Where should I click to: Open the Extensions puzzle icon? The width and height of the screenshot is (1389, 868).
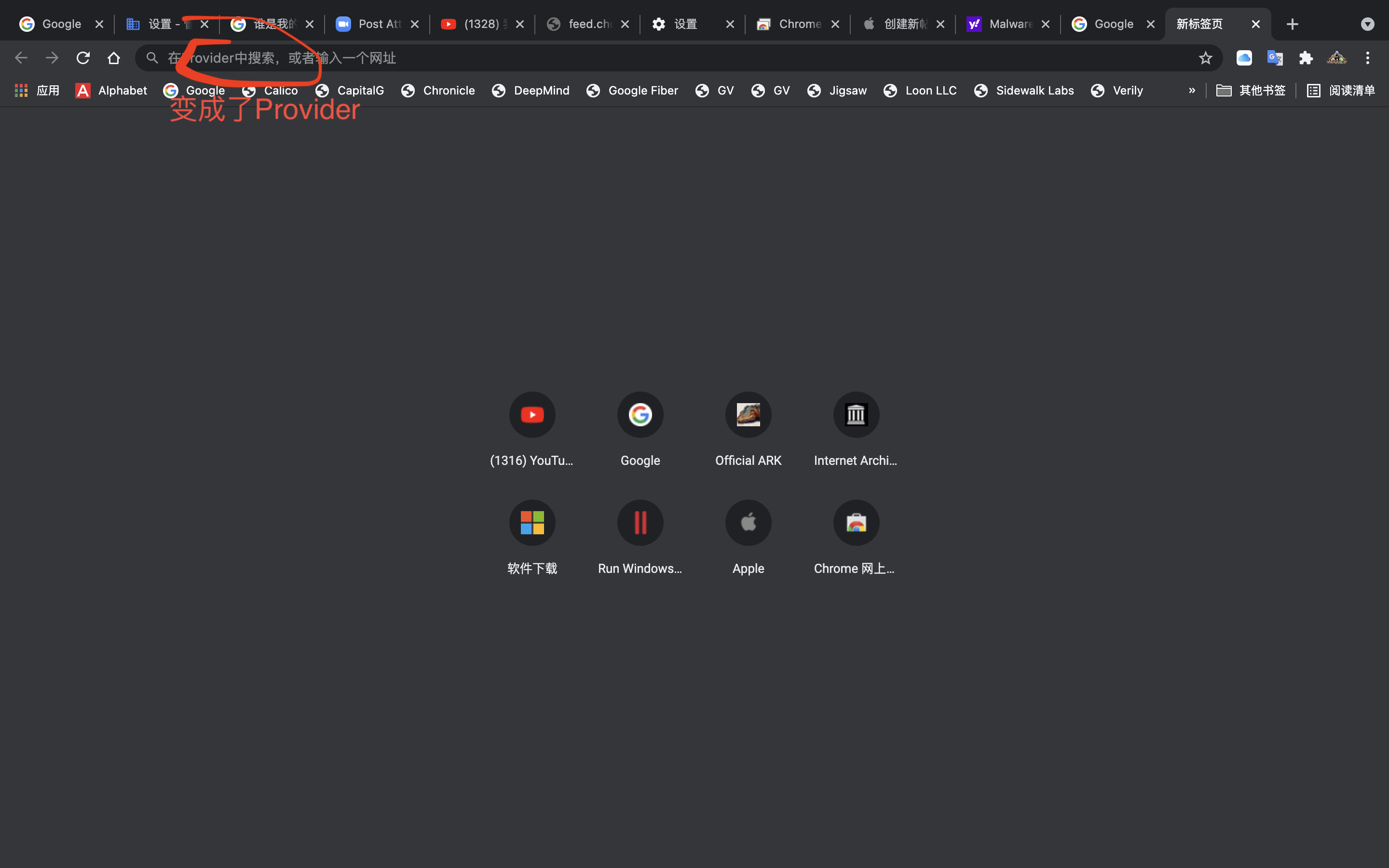tap(1306, 58)
